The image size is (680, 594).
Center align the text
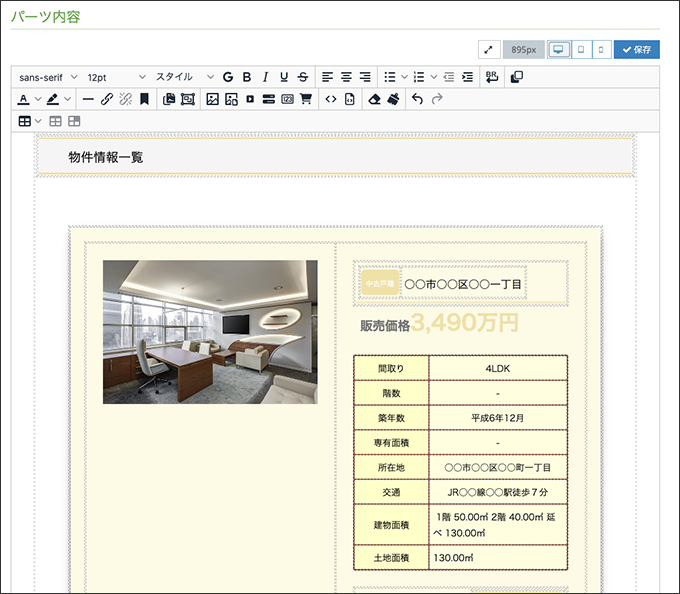[x=346, y=77]
